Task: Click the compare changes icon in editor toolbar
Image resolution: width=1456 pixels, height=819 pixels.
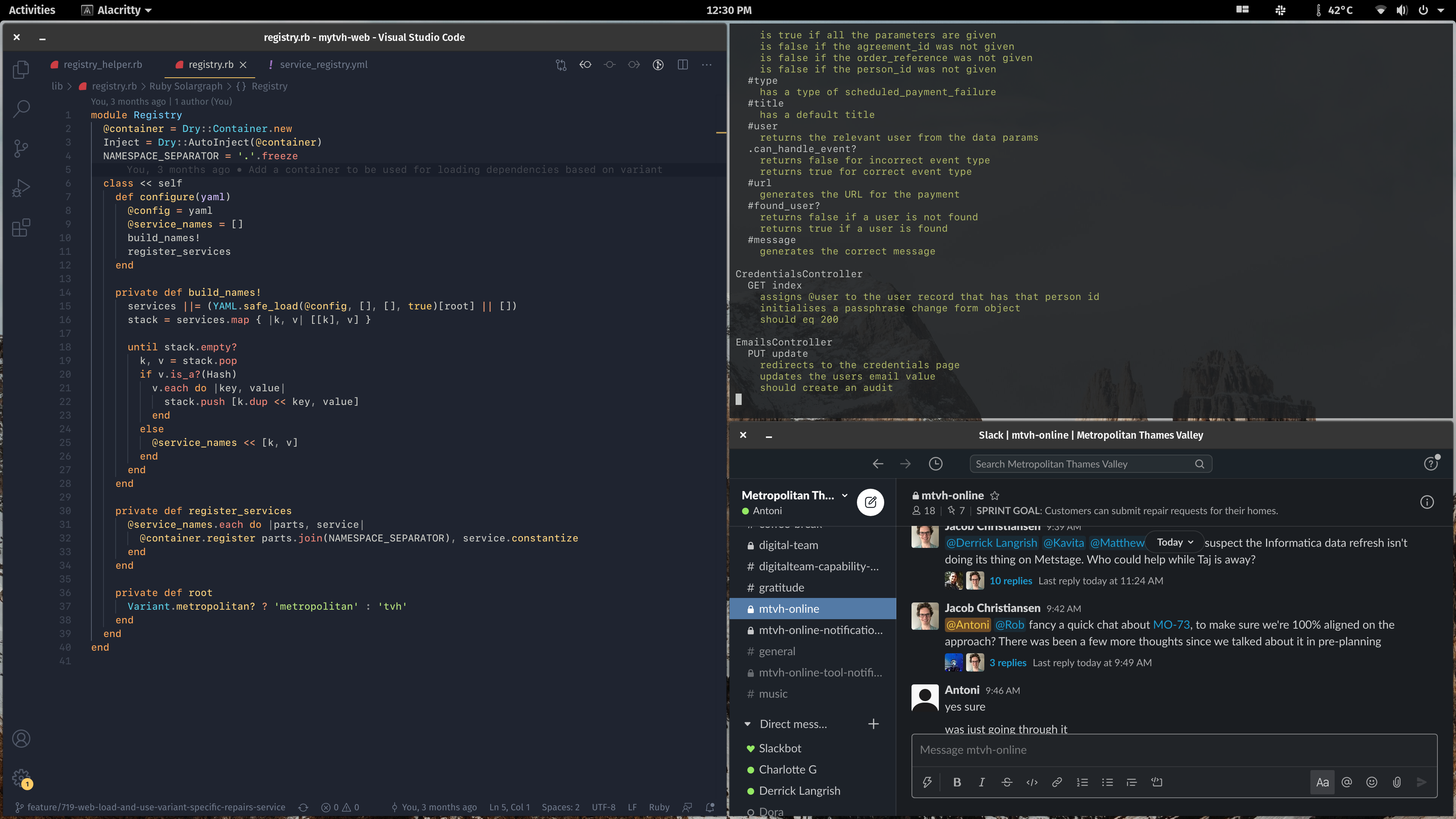Action: pyautogui.click(x=561, y=64)
